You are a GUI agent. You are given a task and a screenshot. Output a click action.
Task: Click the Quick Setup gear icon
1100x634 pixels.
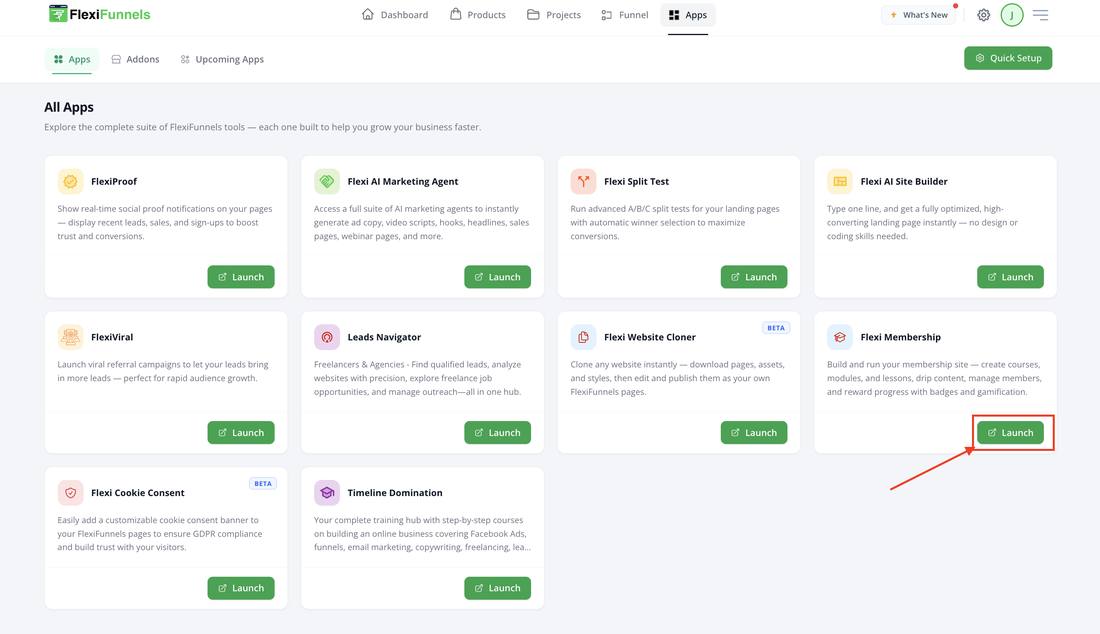pos(980,58)
